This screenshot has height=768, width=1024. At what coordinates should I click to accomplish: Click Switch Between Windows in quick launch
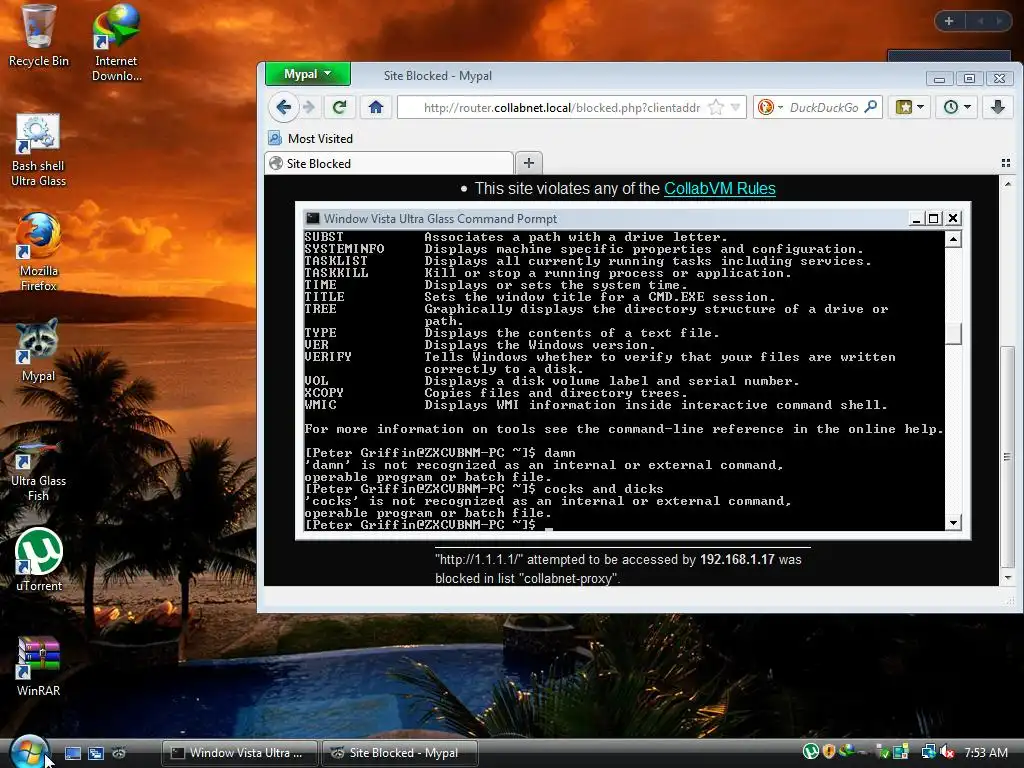(x=96, y=753)
